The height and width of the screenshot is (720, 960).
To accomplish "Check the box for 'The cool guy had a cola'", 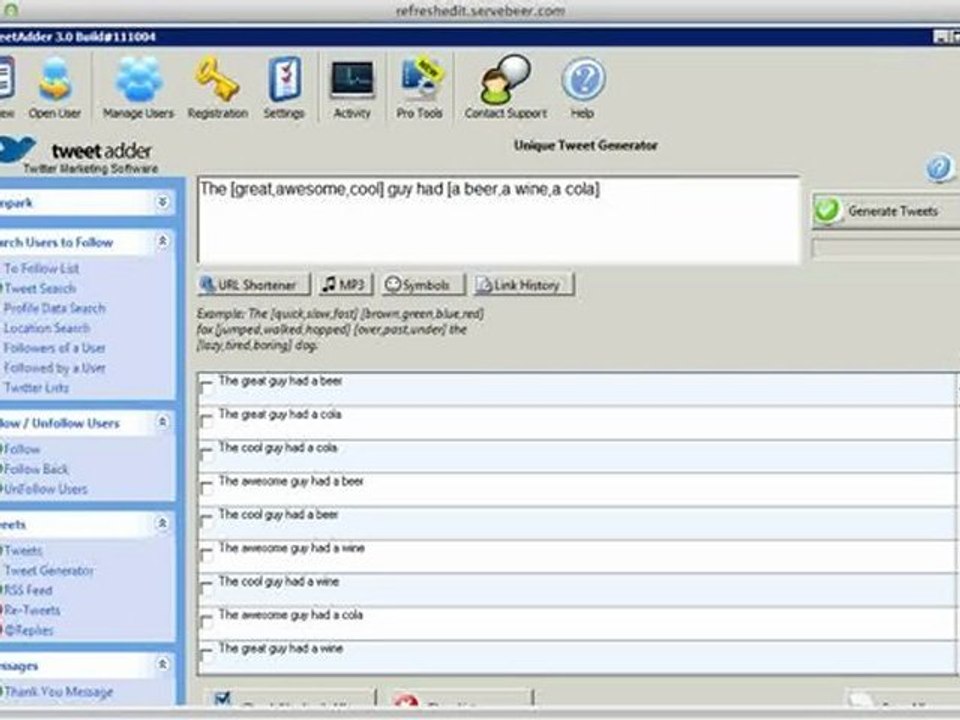I will coord(206,455).
